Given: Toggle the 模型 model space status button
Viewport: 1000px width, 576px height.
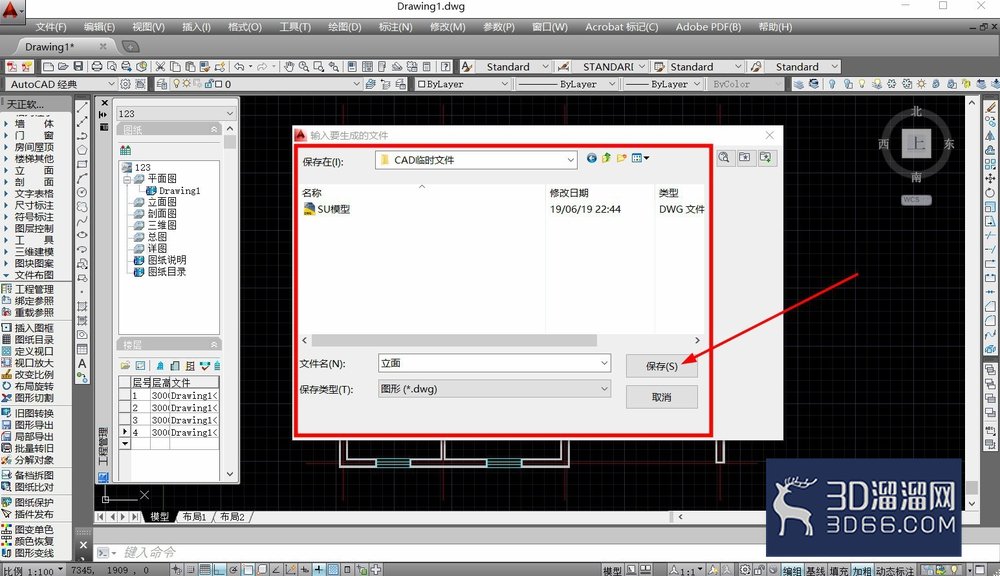Looking at the screenshot, I should point(612,570).
